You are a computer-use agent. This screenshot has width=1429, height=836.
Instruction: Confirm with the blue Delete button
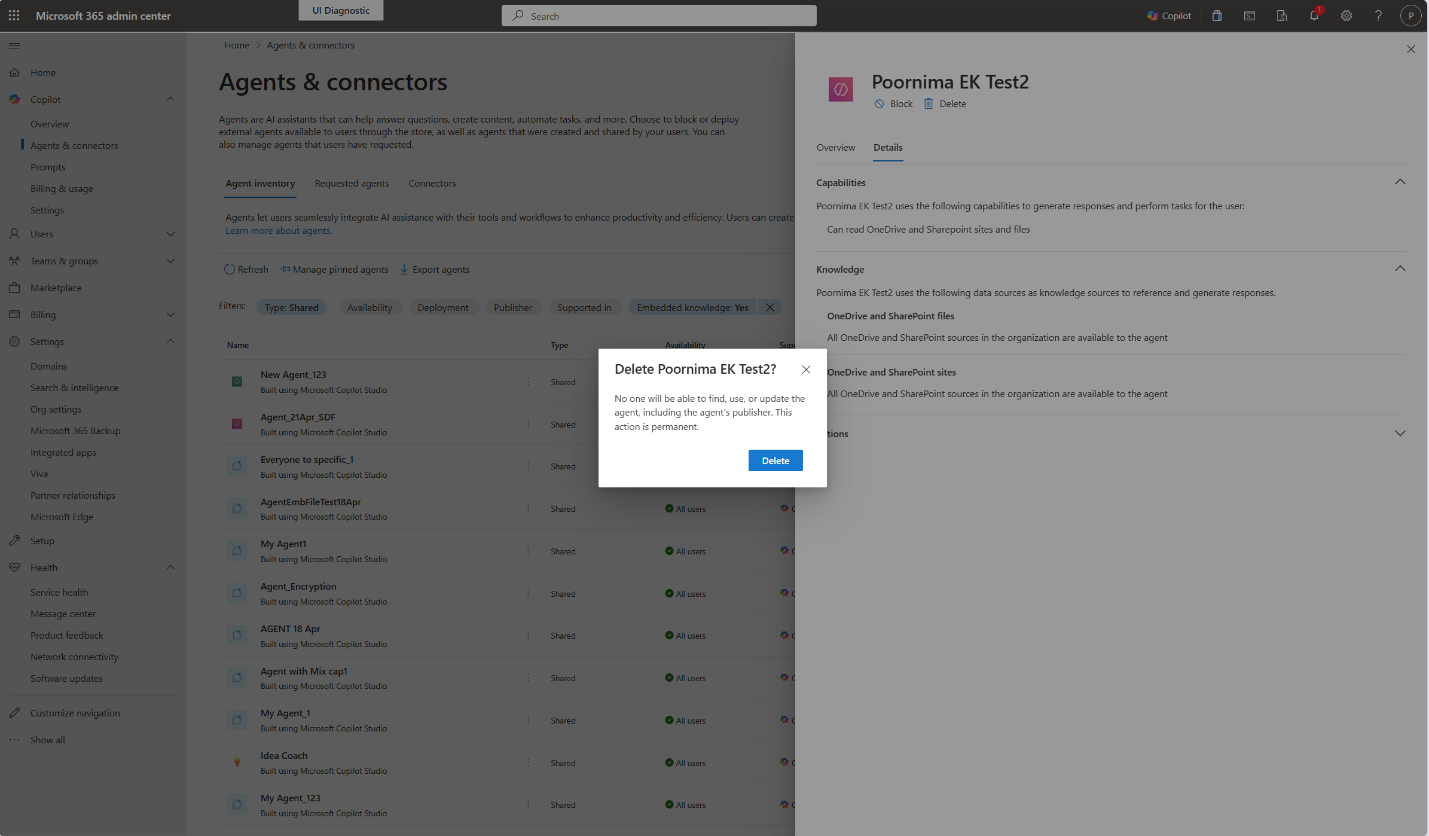tap(775, 460)
